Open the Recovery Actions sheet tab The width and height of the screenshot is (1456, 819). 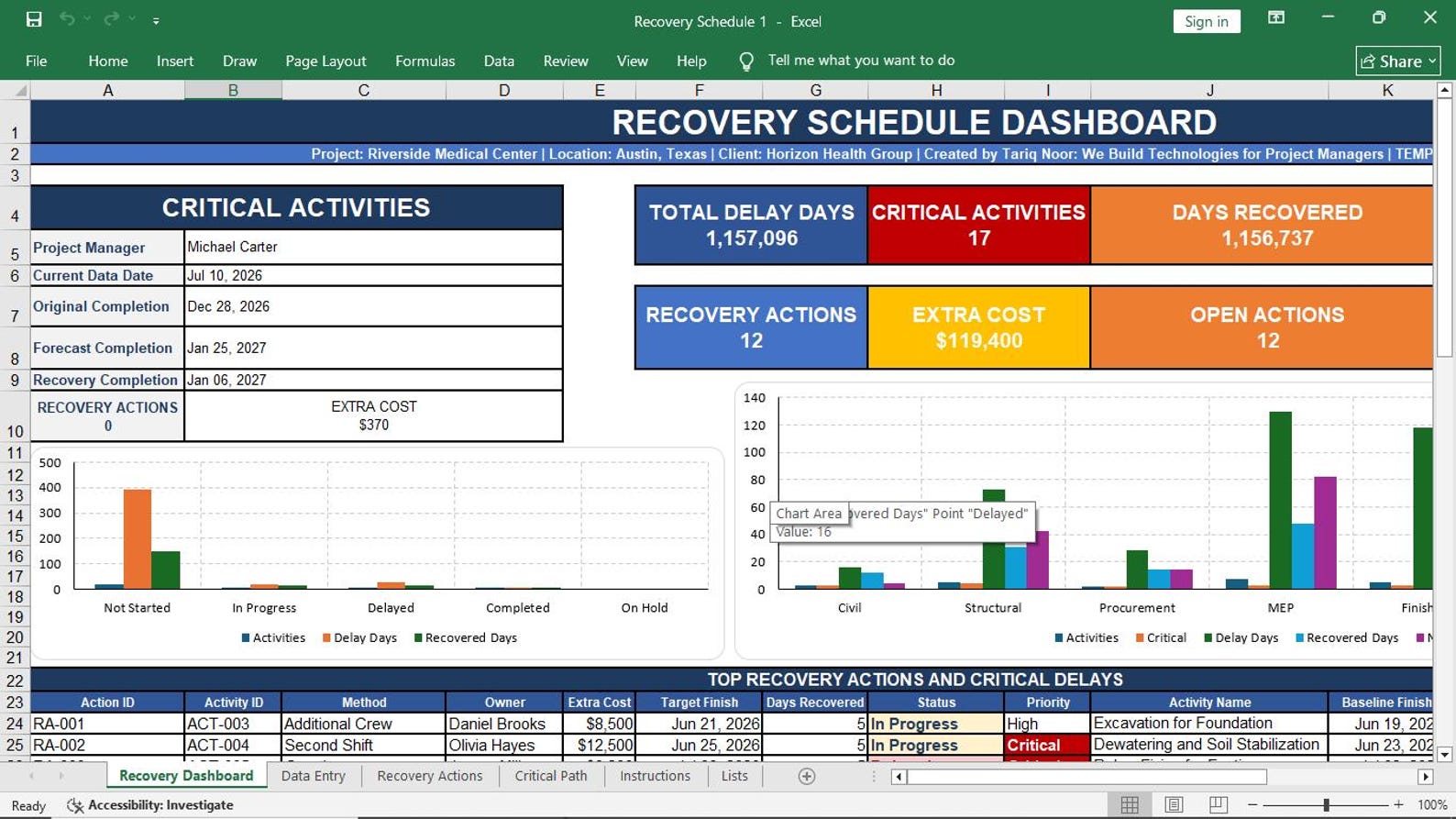click(429, 776)
